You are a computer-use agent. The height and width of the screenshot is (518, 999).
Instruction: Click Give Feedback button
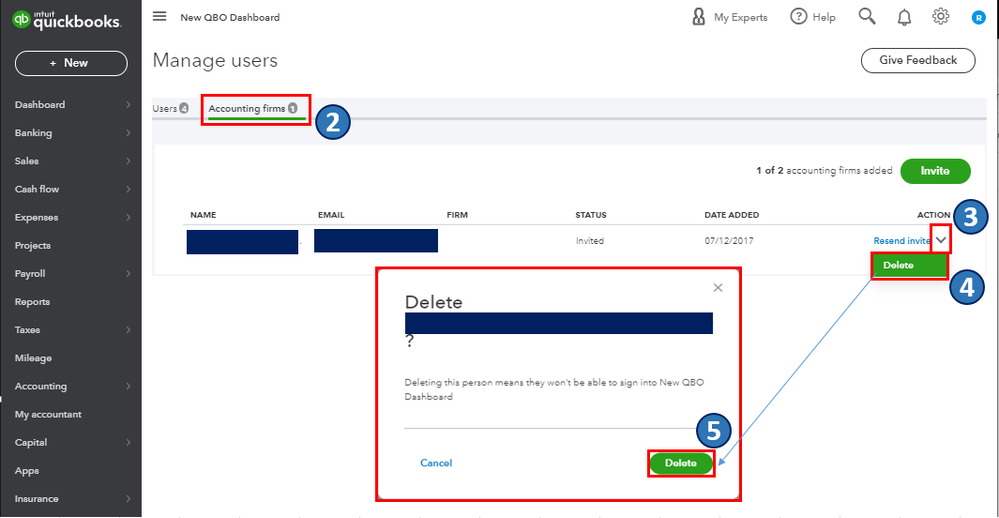(x=918, y=61)
